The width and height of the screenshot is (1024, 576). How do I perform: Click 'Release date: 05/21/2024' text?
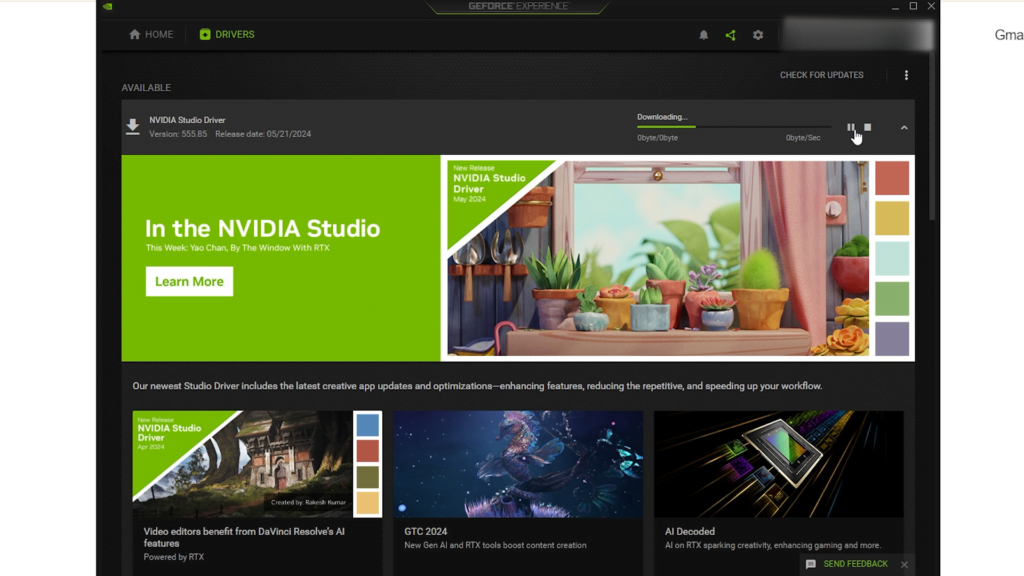click(263, 134)
